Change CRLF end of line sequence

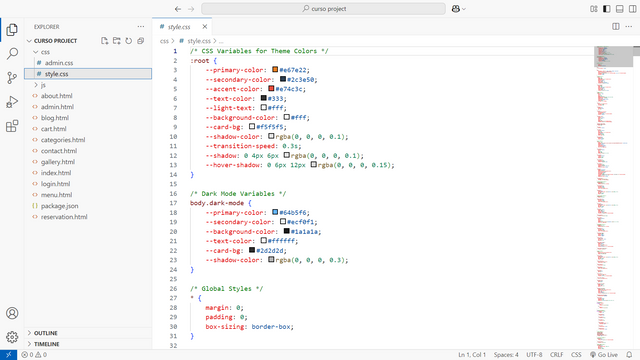[x=556, y=355]
